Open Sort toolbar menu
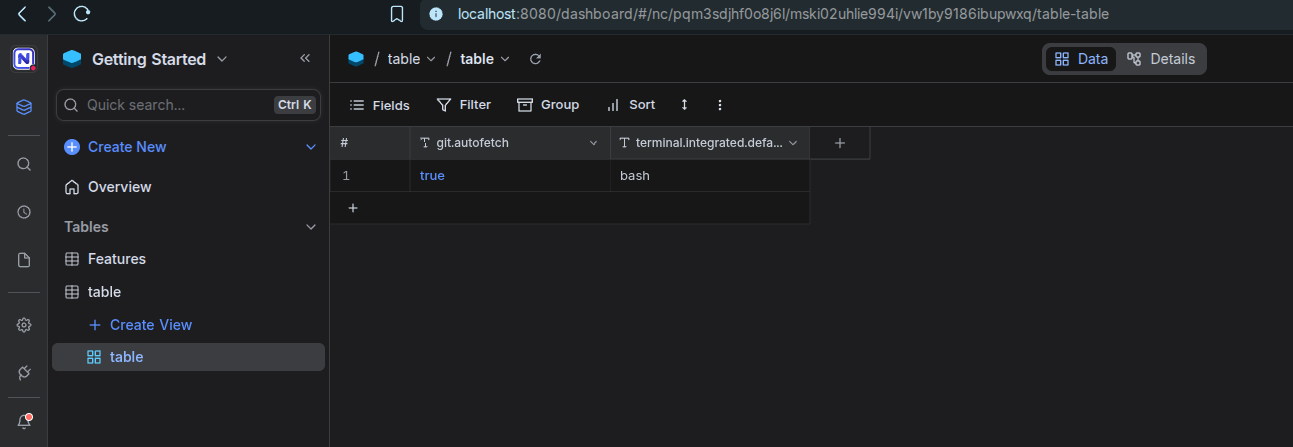Image resolution: width=1293 pixels, height=447 pixels. (x=631, y=105)
